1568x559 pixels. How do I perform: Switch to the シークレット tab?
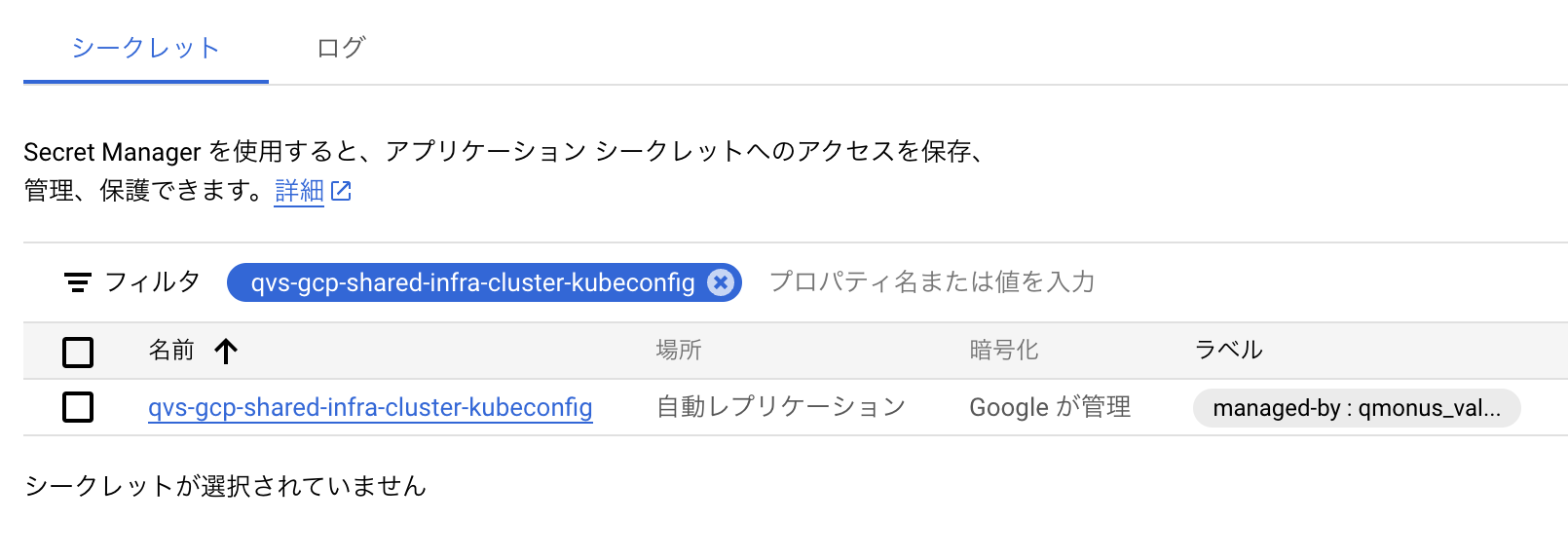146,48
